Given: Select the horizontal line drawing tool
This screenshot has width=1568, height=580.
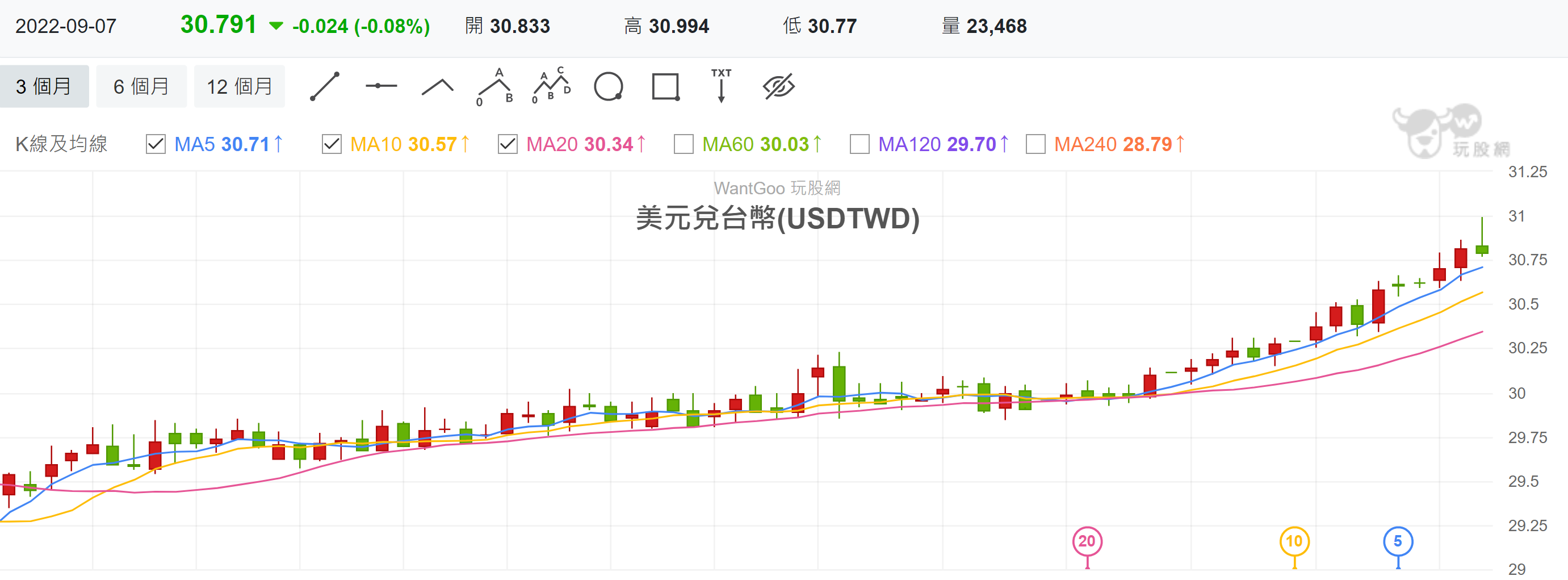Looking at the screenshot, I should click(x=381, y=86).
